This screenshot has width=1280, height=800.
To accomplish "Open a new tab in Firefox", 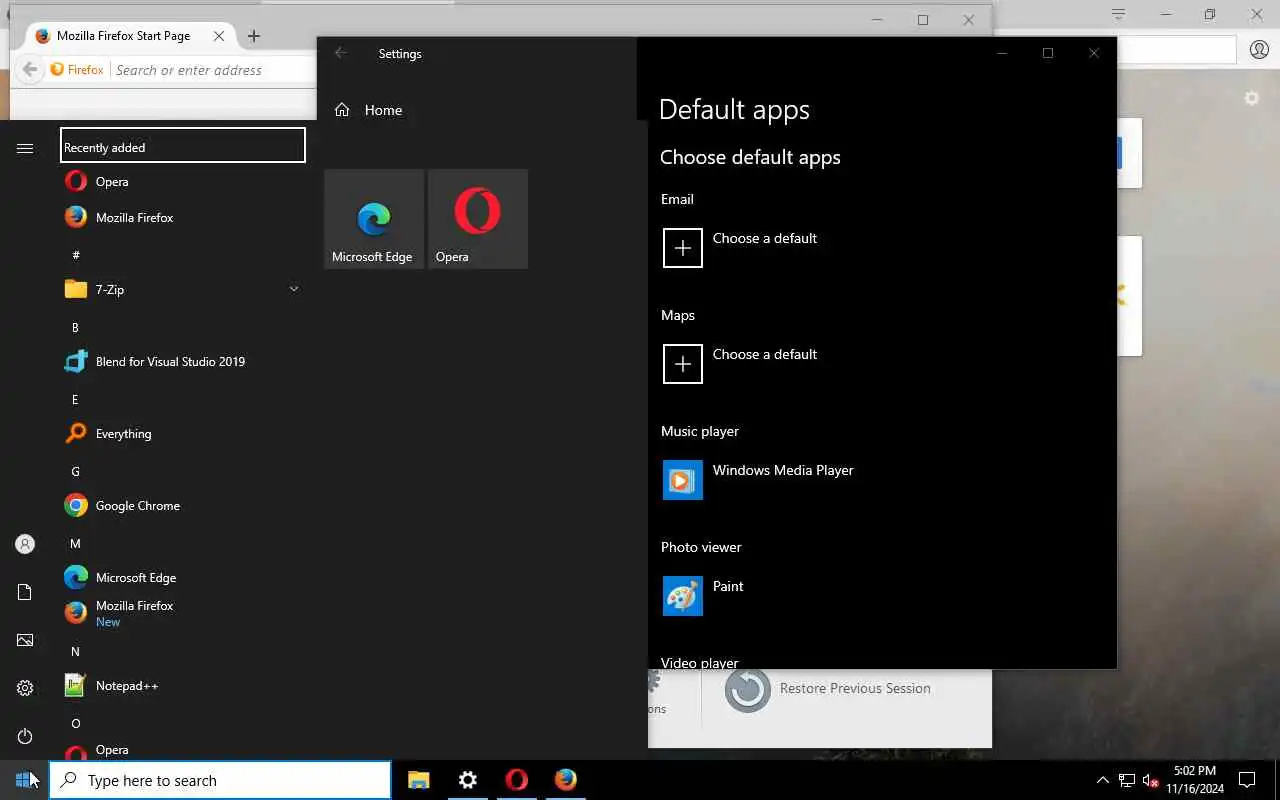I will (x=254, y=36).
